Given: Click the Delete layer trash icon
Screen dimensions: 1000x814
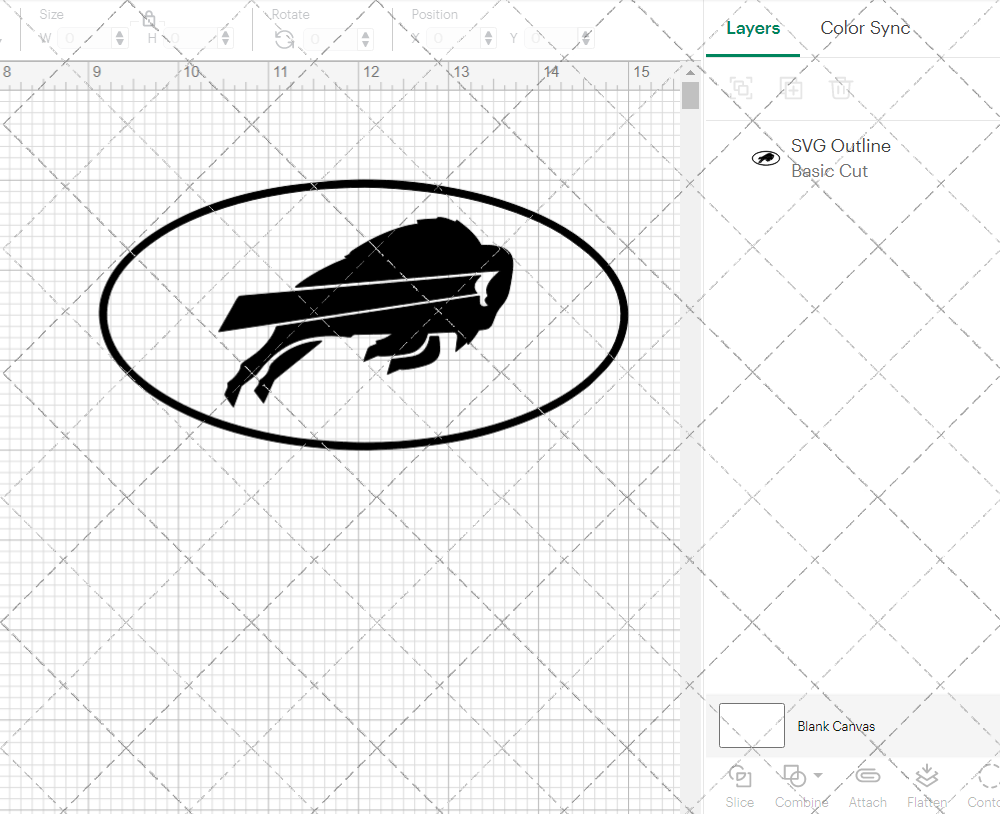Looking at the screenshot, I should pyautogui.click(x=841, y=88).
